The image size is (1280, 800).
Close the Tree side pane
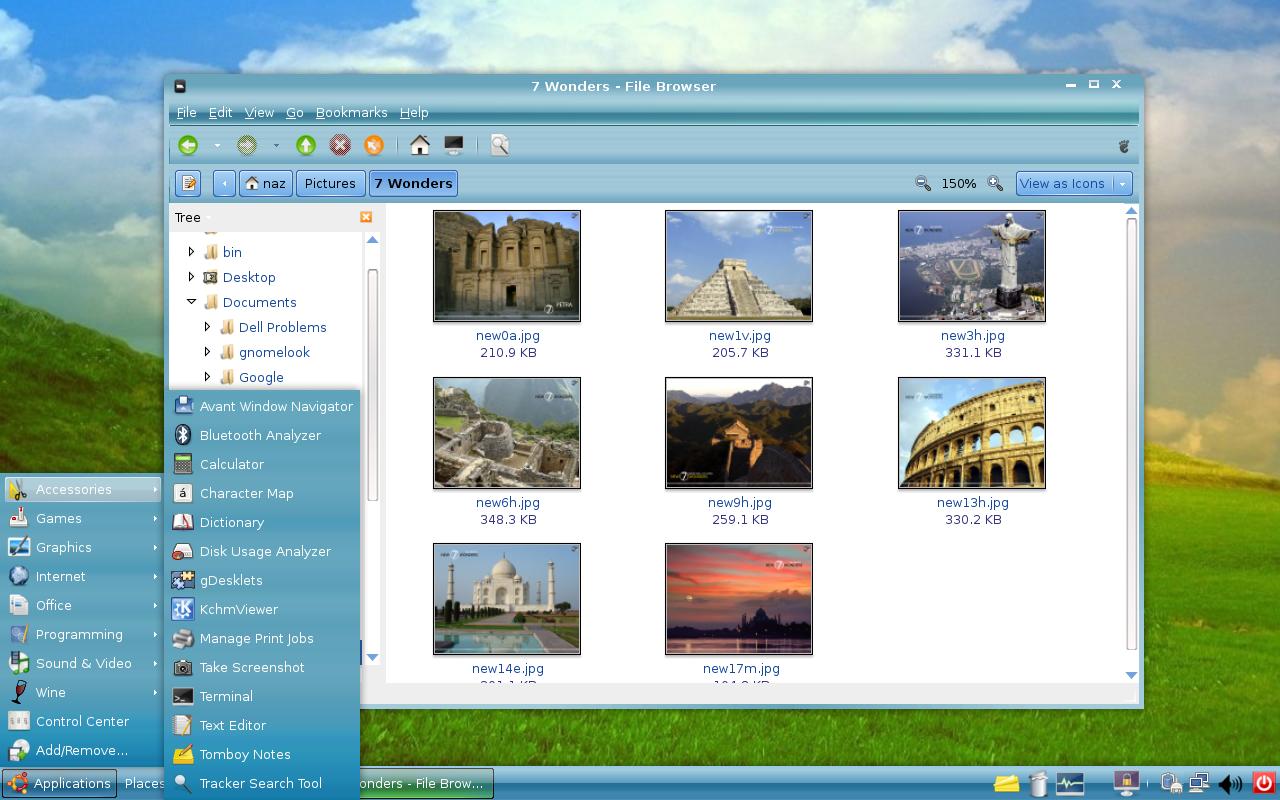point(366,217)
